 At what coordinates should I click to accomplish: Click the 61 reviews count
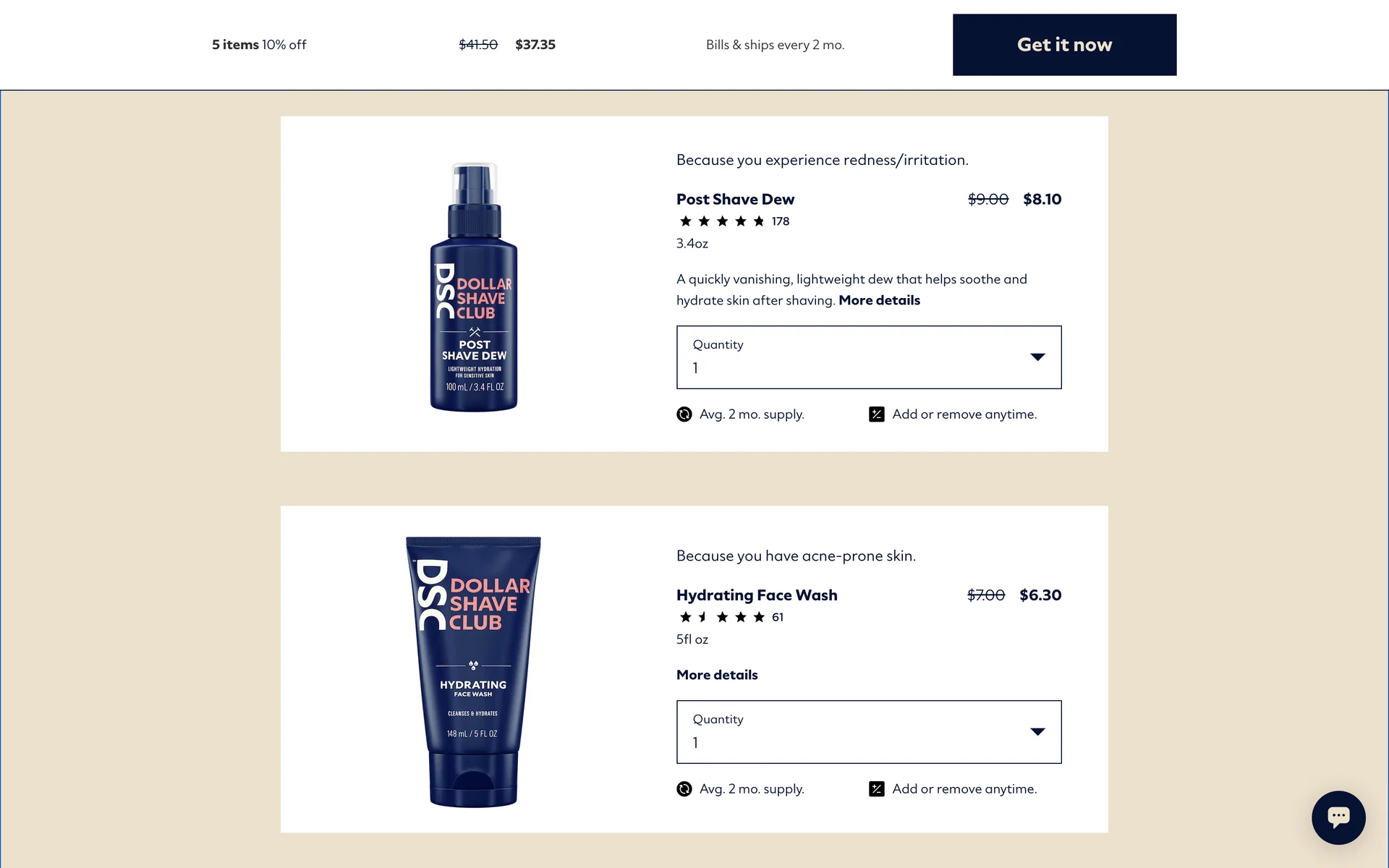778,617
